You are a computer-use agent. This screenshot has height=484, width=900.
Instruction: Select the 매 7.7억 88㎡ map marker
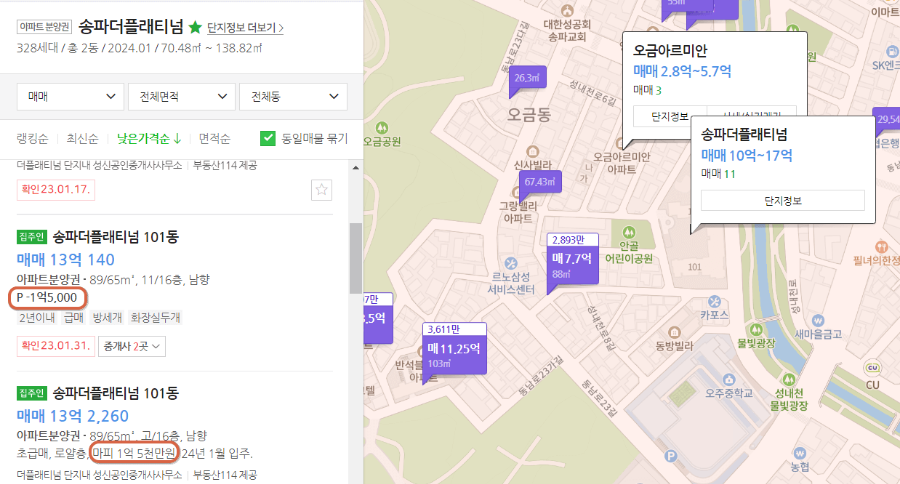(572, 259)
